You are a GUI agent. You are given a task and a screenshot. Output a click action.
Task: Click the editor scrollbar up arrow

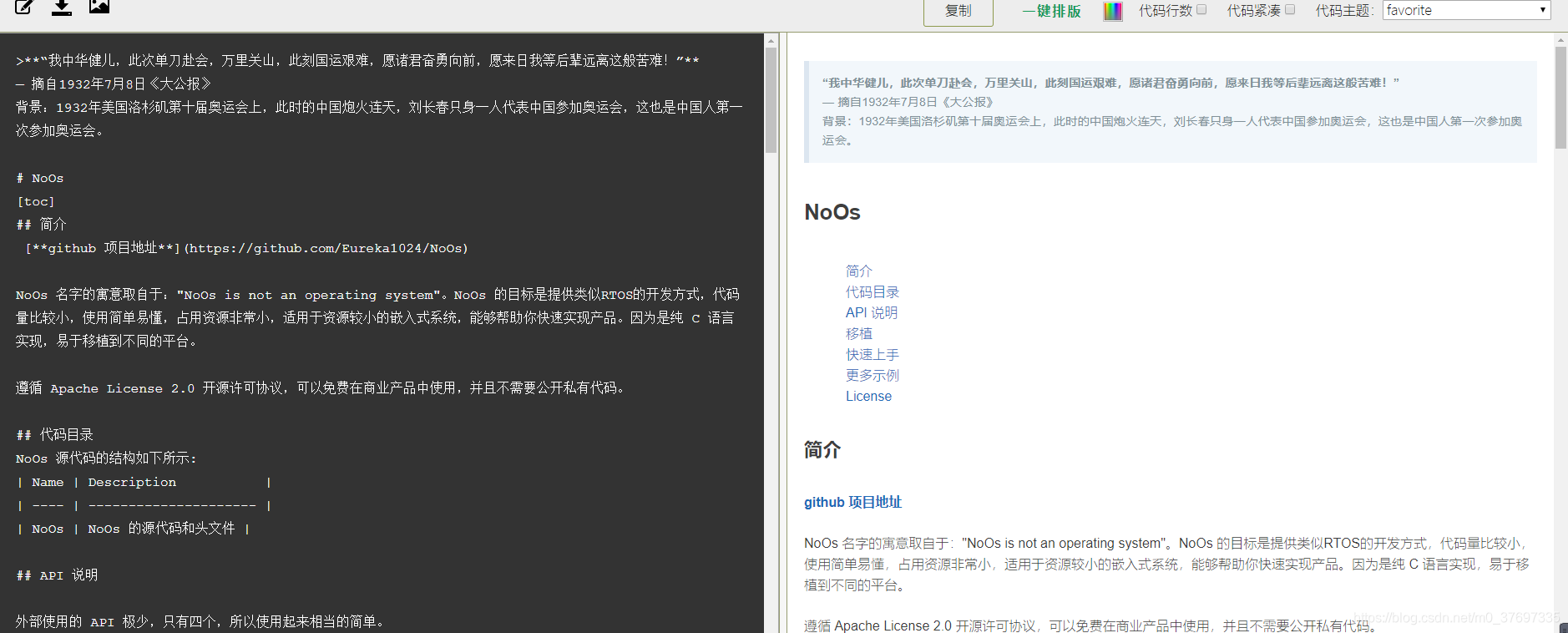(771, 40)
